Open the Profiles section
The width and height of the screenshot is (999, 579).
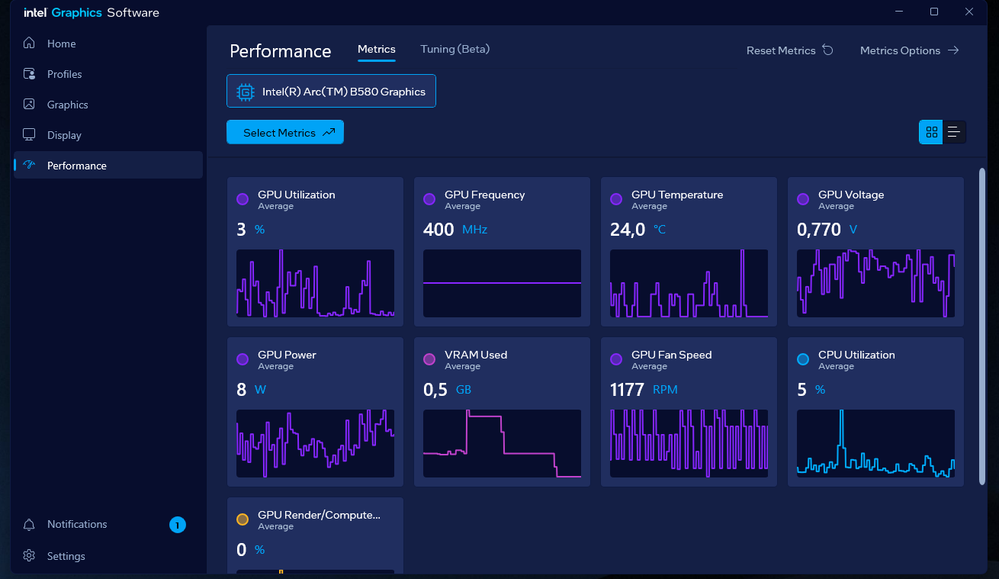coord(64,74)
